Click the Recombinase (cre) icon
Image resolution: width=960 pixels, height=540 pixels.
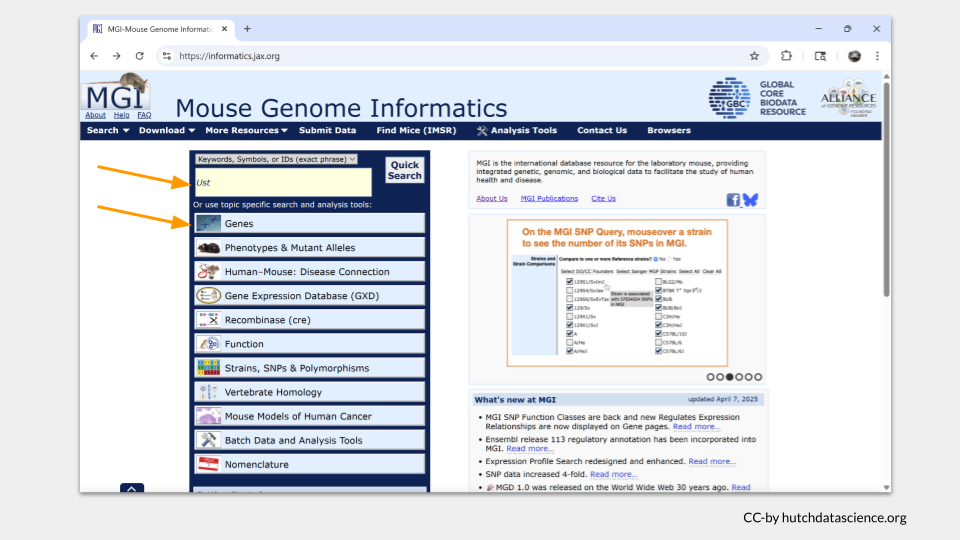coord(208,320)
